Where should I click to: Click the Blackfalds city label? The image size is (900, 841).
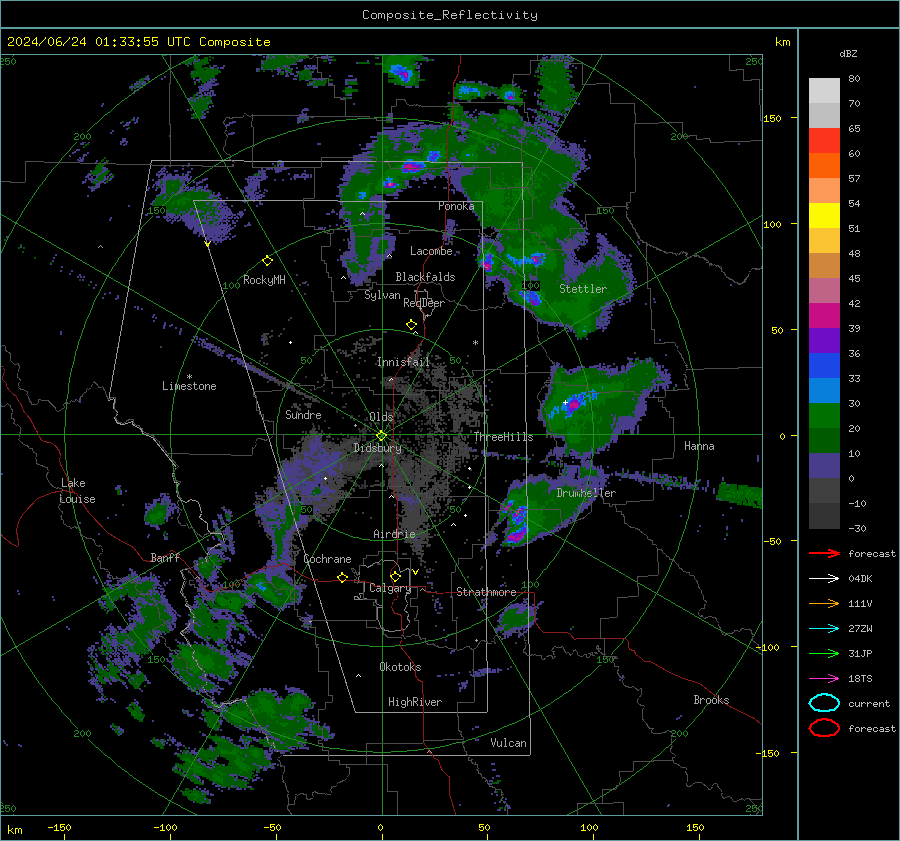point(425,277)
